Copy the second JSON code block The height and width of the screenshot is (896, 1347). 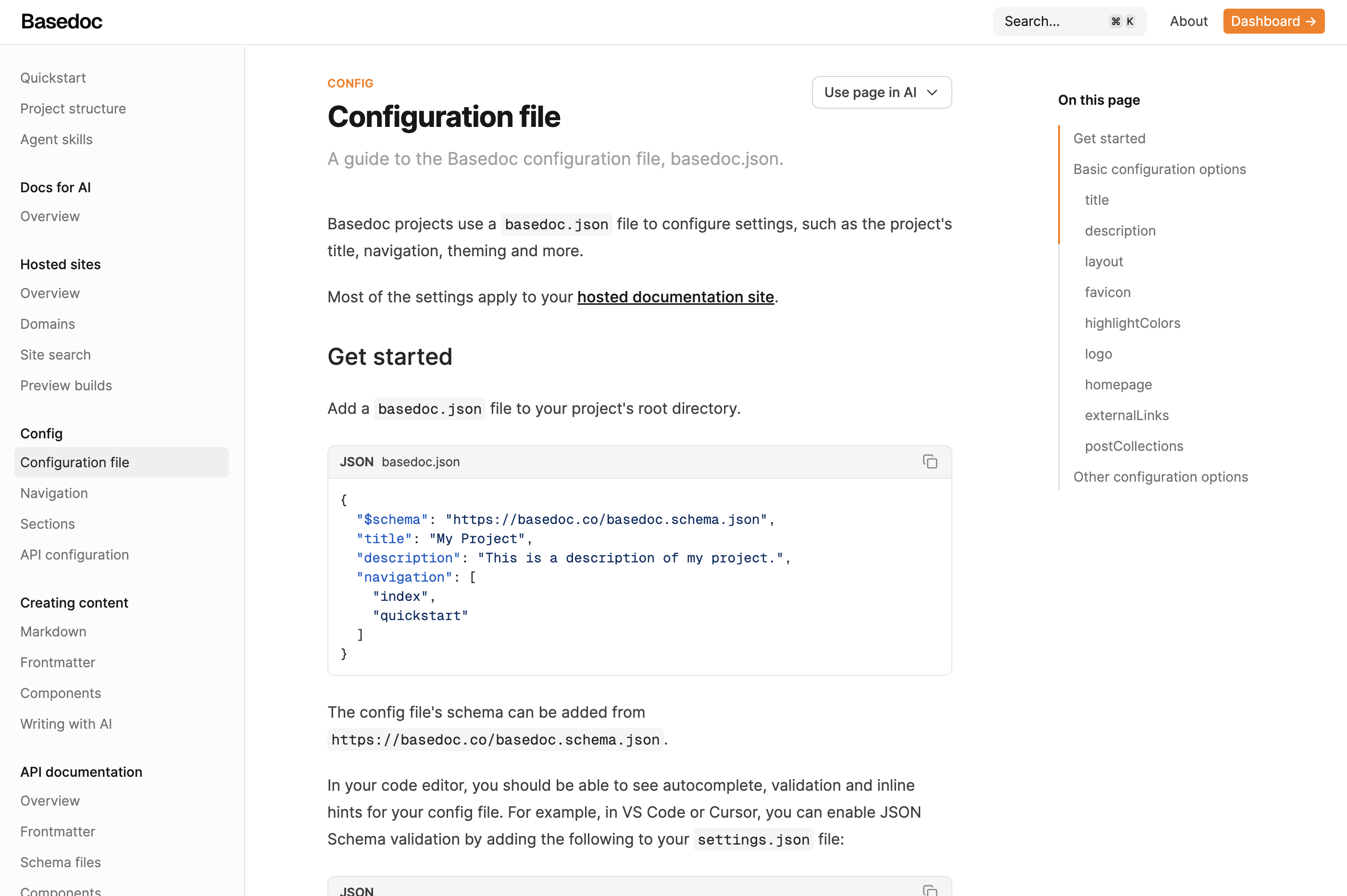click(930, 890)
